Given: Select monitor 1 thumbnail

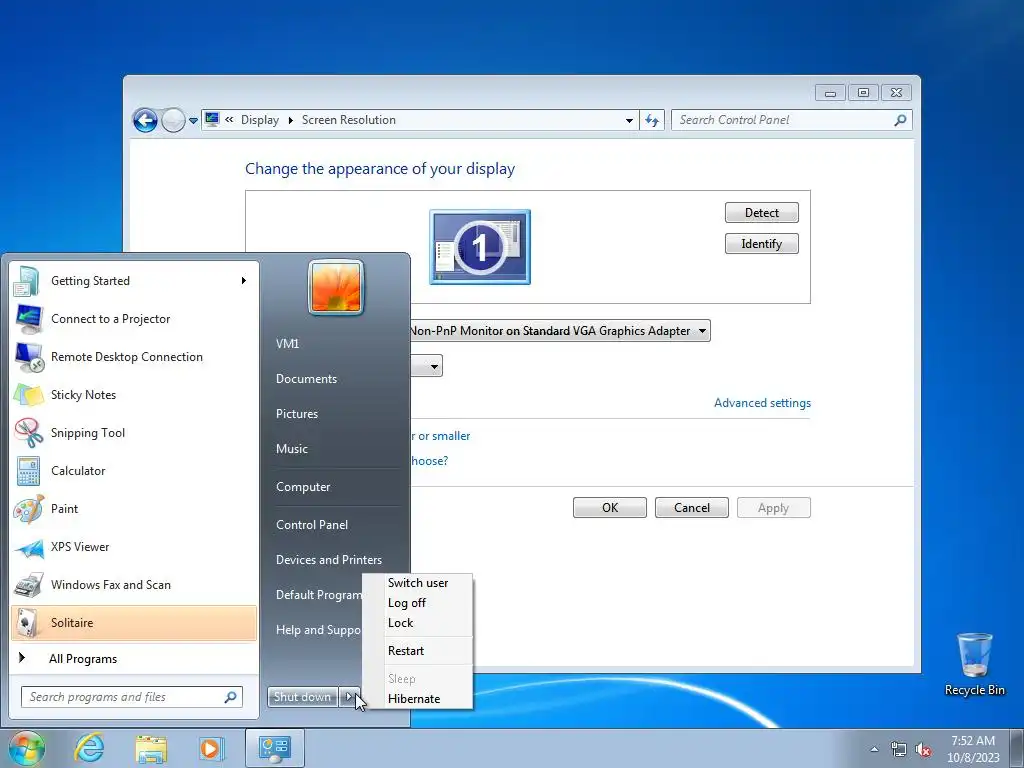Looking at the screenshot, I should click(x=480, y=247).
